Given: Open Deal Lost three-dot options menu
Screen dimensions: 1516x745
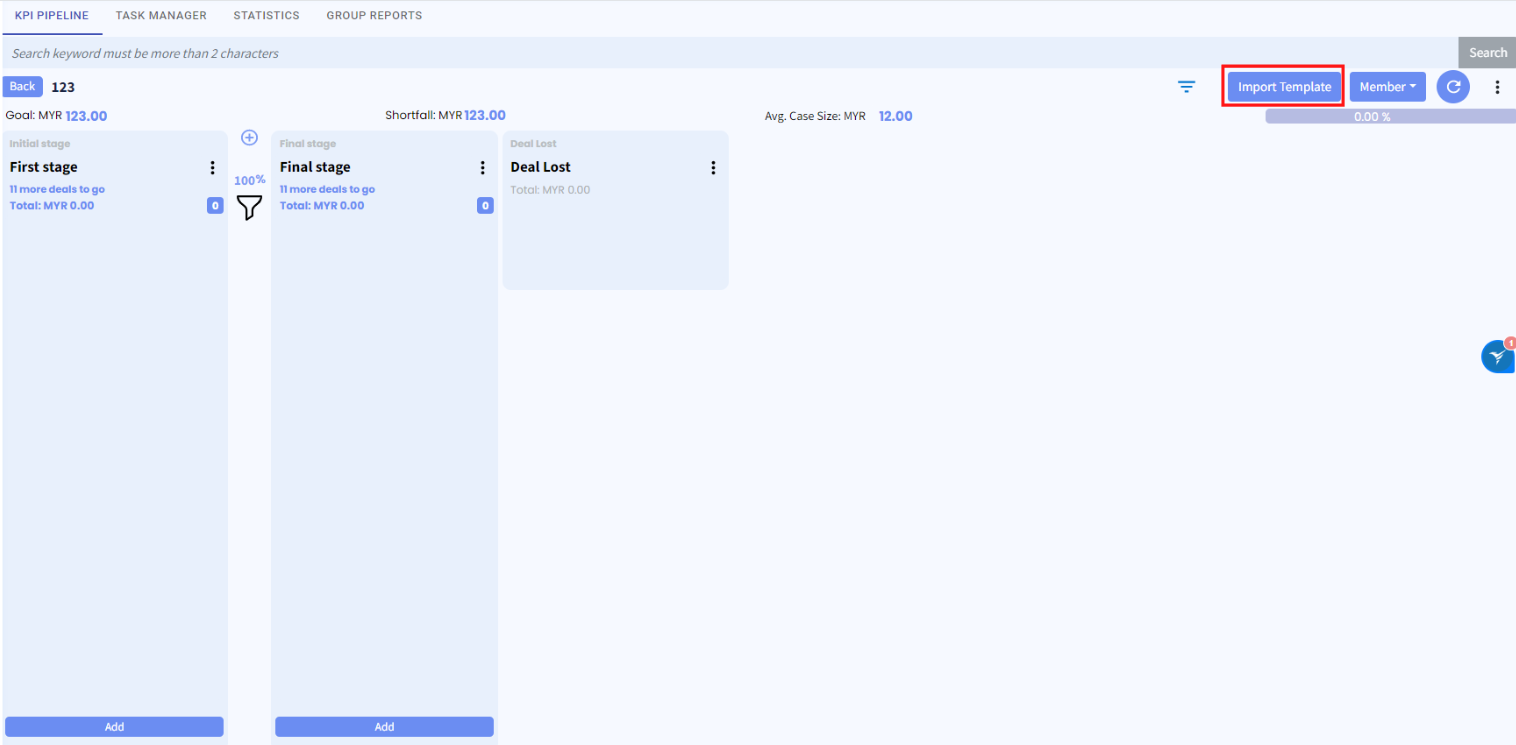Looking at the screenshot, I should (x=713, y=168).
